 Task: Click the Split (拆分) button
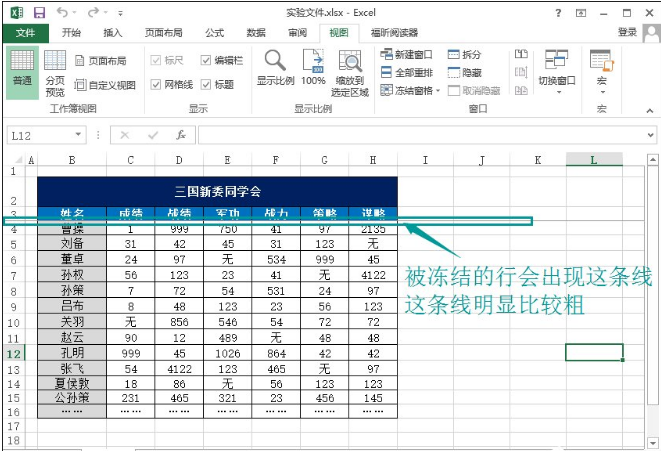(464, 54)
